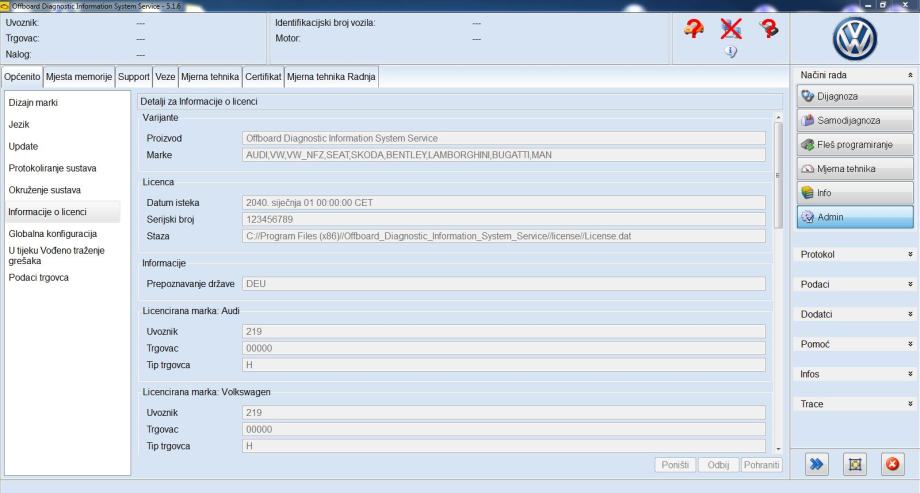The height and width of the screenshot is (493, 920).
Task: Open Globalna konfiguracija in the sidebar
Action: point(52,233)
